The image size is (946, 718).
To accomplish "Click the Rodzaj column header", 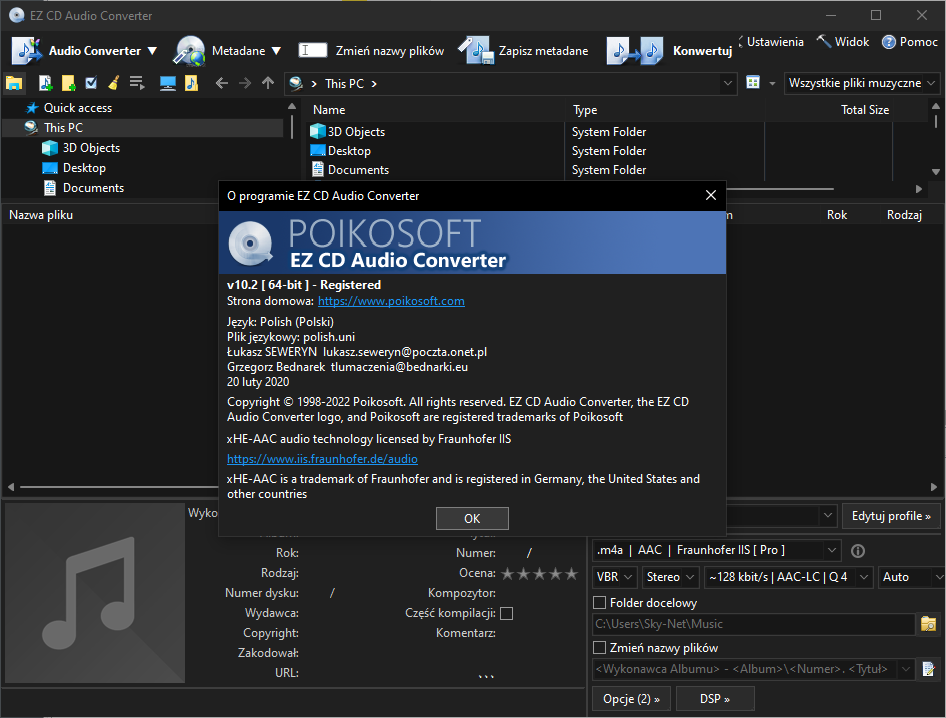I will pos(904,215).
